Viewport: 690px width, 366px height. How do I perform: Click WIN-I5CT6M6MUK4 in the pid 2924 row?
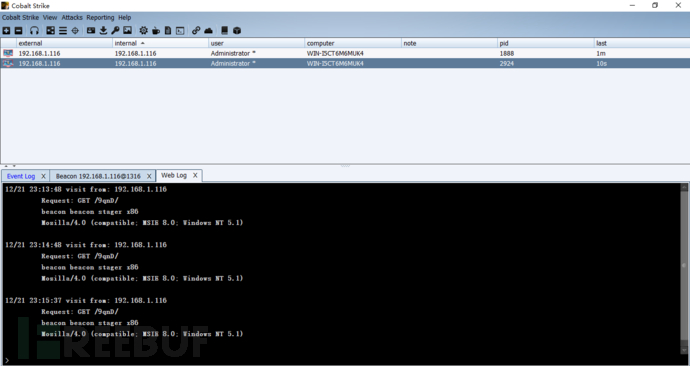coord(335,63)
